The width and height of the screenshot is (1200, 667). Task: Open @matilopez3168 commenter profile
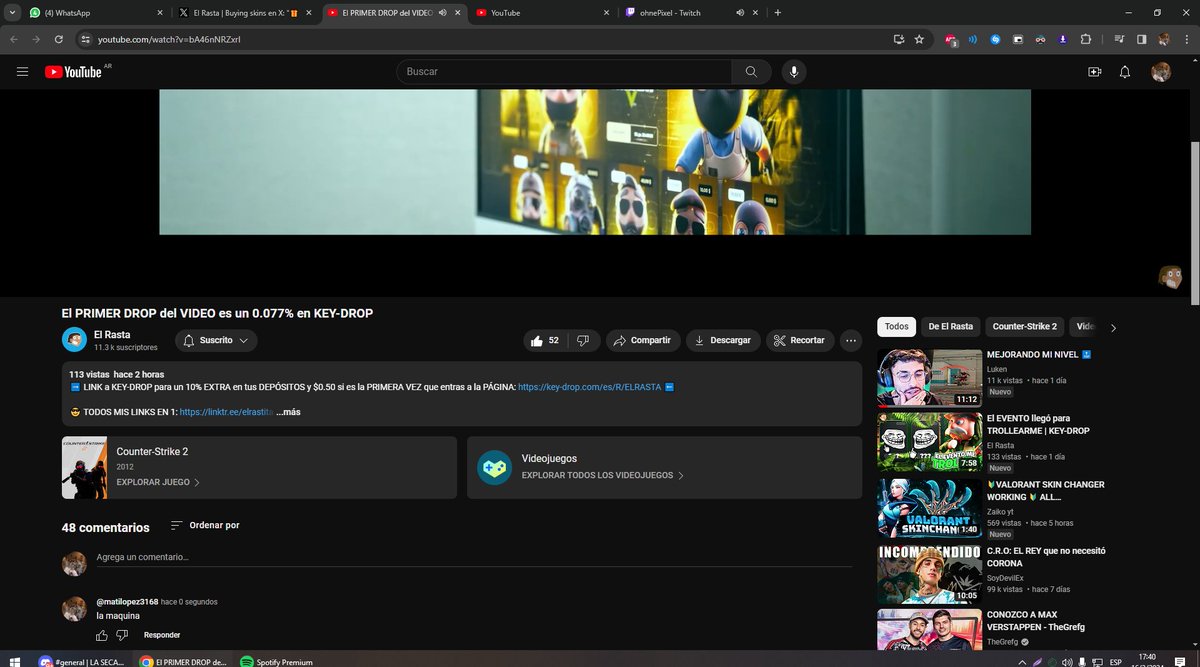127,602
